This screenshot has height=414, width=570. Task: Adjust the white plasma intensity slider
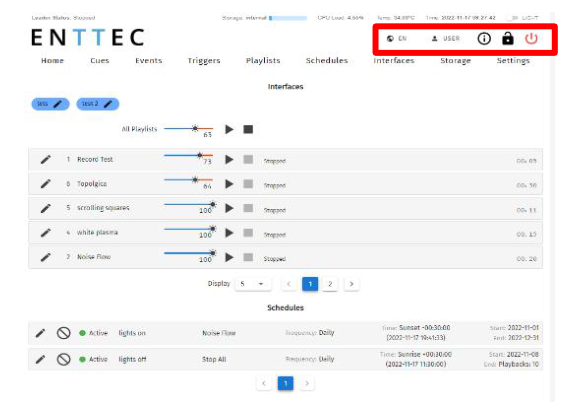pos(189,229)
